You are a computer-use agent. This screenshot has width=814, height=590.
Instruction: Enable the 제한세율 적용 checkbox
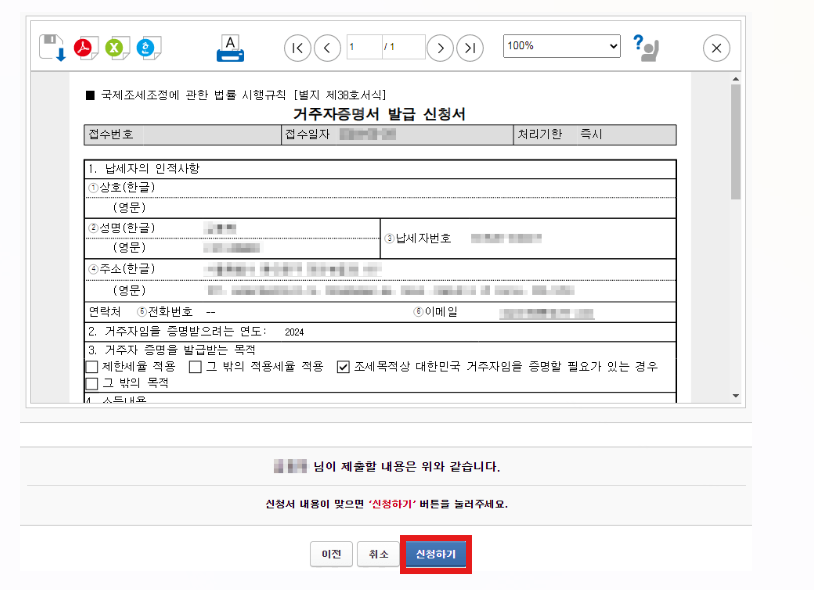pos(92,367)
